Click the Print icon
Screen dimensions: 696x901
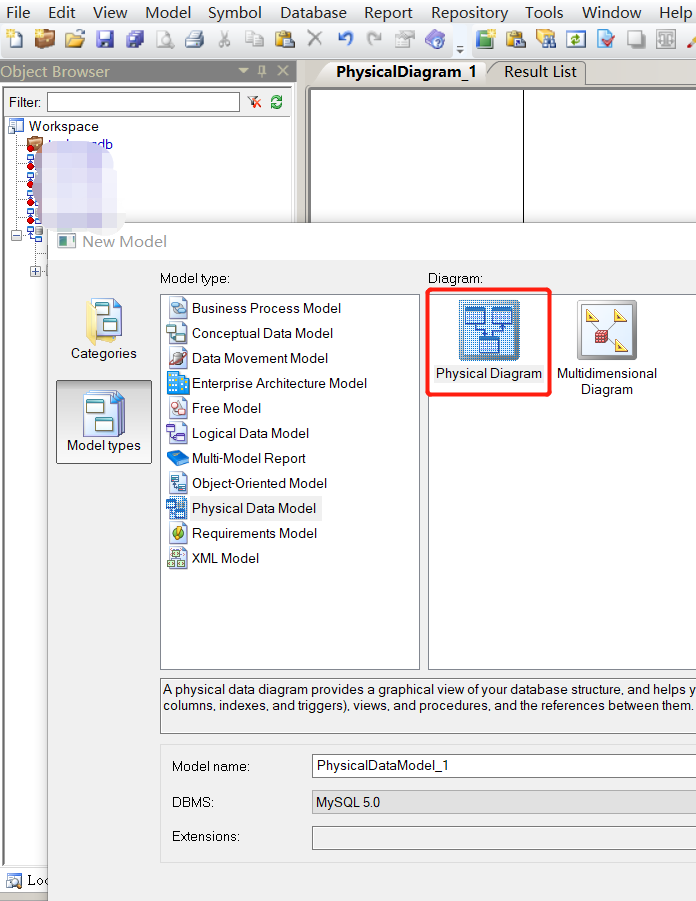click(x=195, y=38)
